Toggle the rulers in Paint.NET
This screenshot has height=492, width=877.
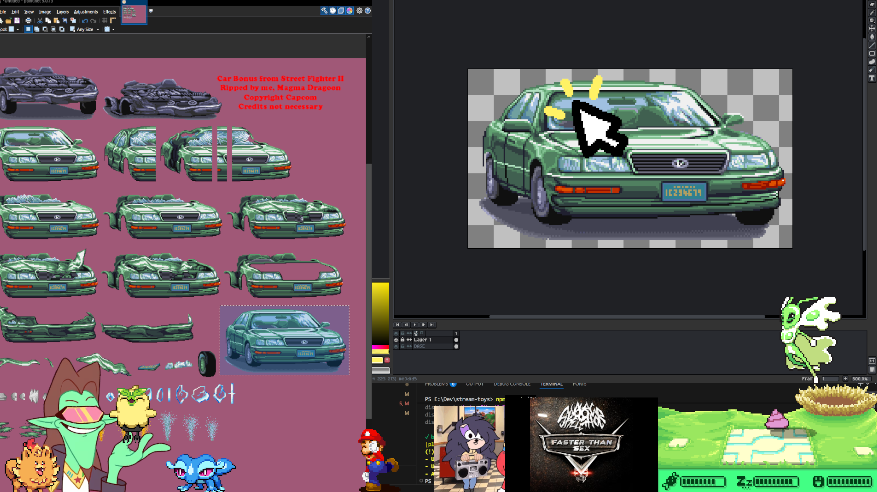tap(112, 21)
